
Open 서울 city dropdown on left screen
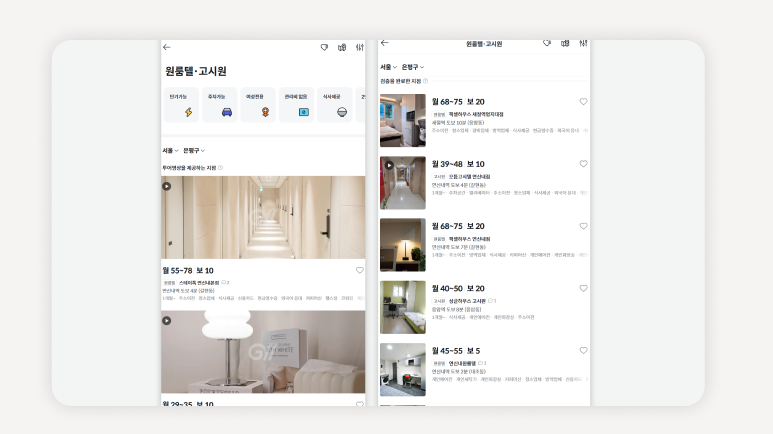tap(171, 150)
